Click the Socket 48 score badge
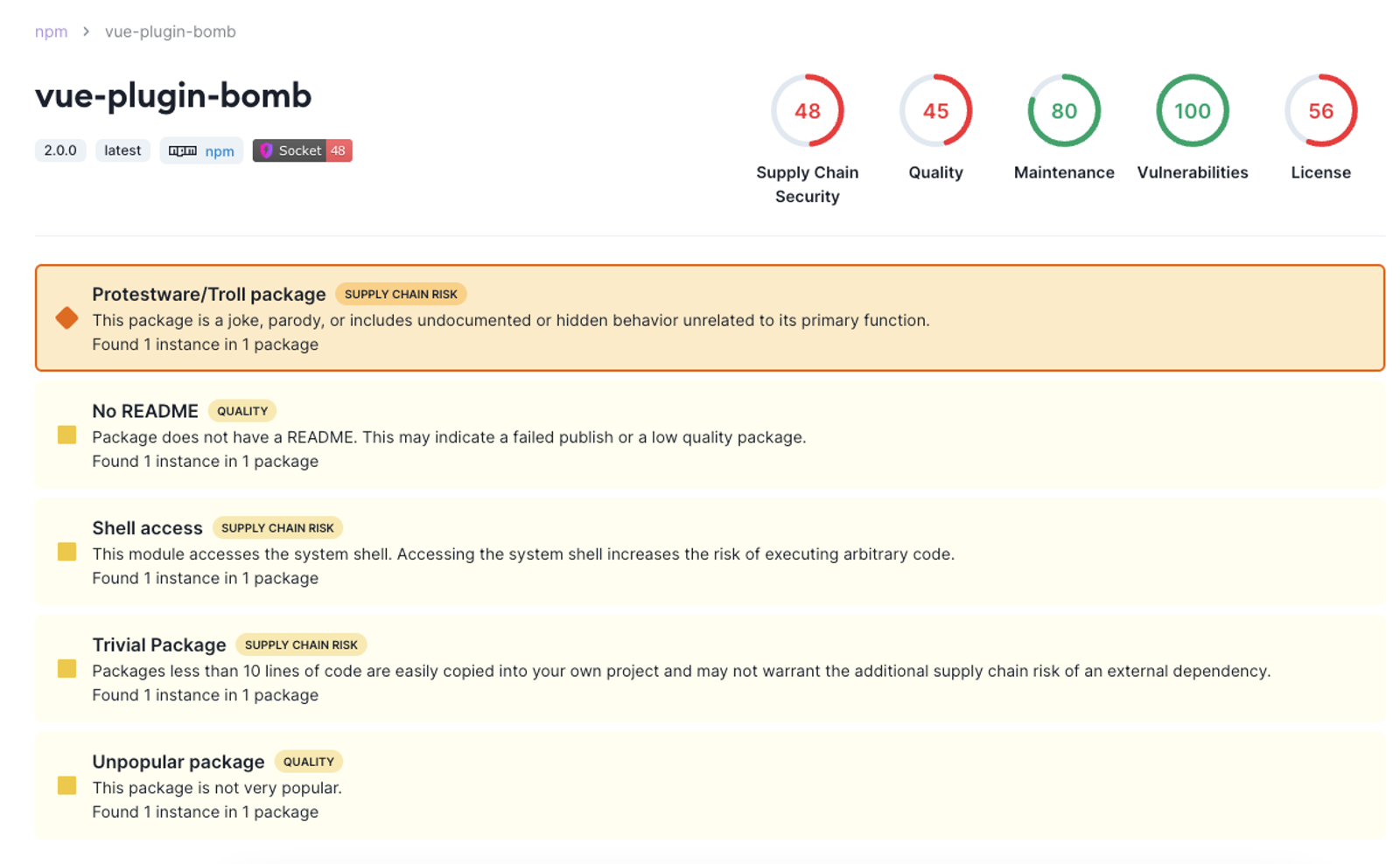Viewport: 1400px width, 864px height. (303, 150)
